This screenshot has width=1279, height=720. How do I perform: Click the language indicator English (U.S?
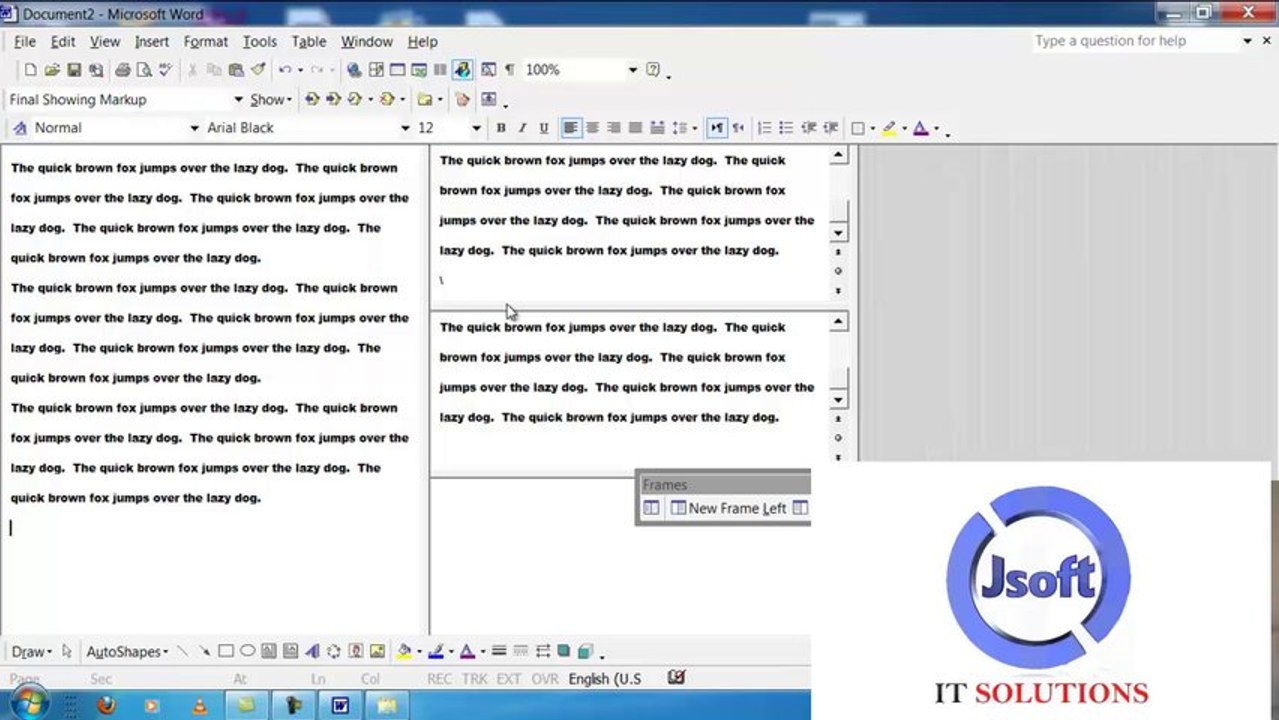coord(604,678)
